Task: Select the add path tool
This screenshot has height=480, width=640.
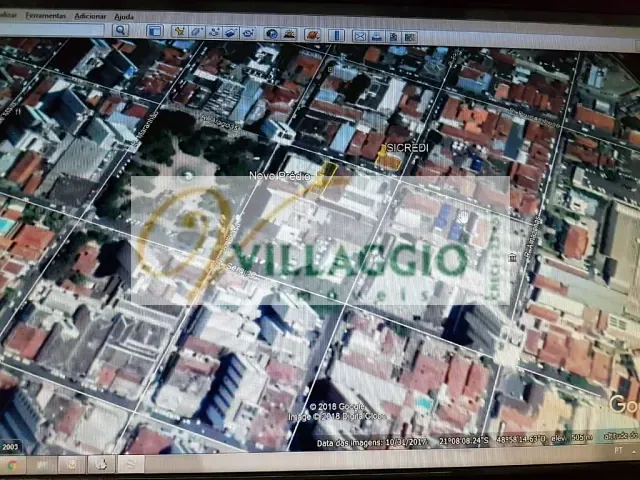Action: click(x=214, y=32)
